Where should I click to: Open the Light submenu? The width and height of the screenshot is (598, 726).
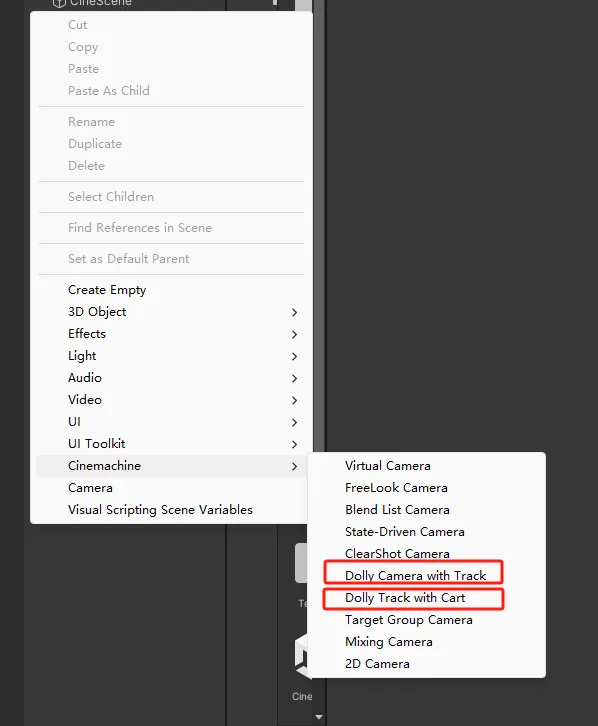pyautogui.click(x=171, y=356)
